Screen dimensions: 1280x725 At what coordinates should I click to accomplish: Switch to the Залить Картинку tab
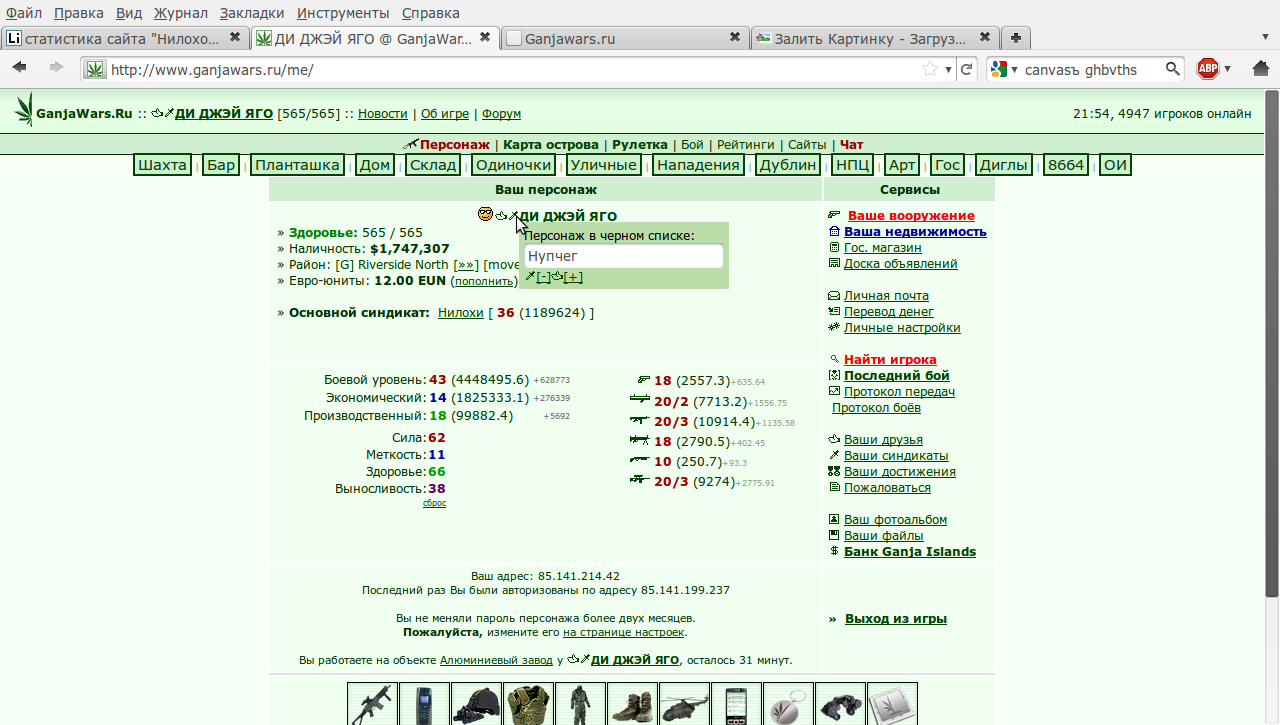click(874, 38)
